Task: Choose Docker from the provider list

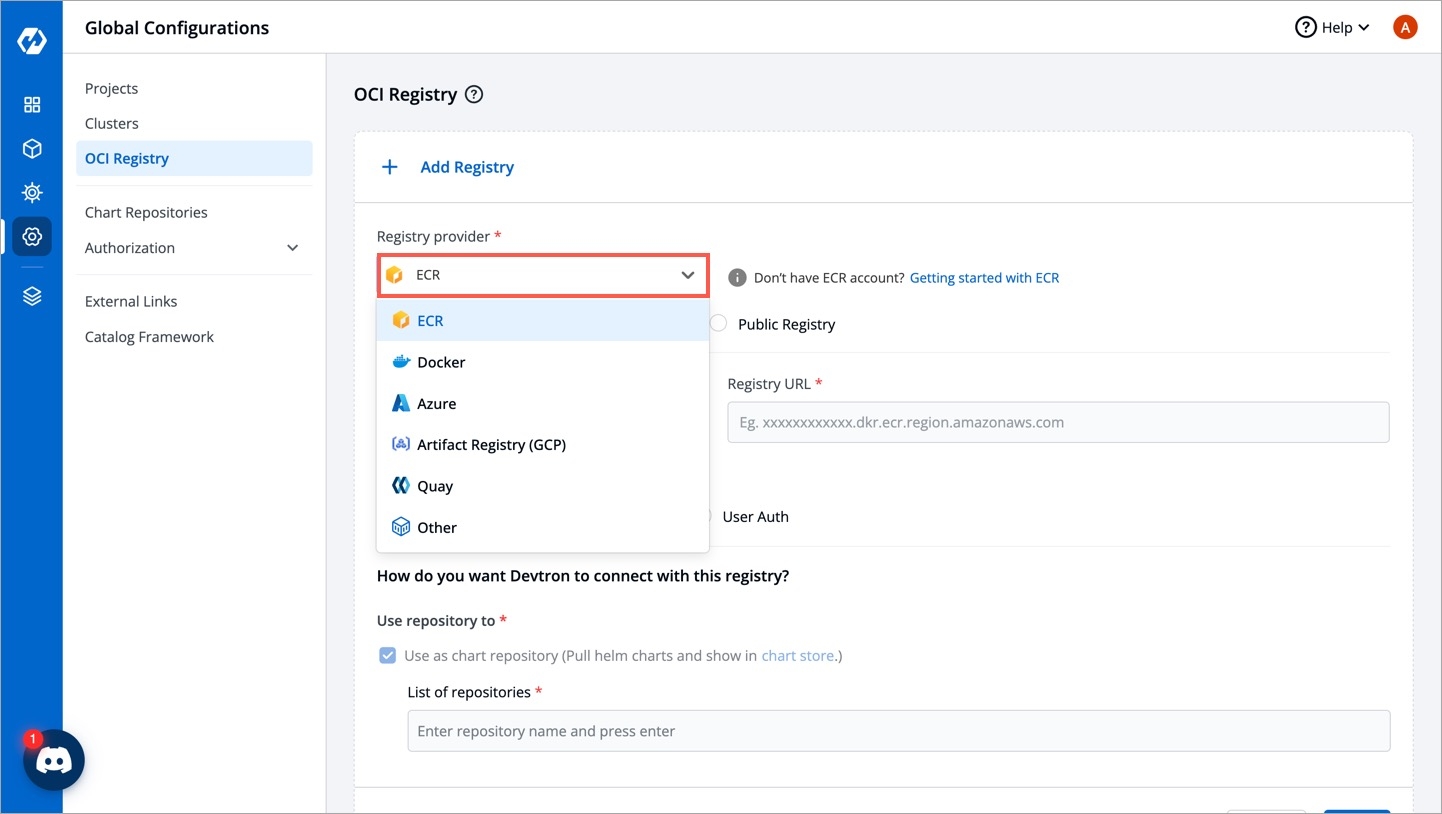Action: point(441,362)
